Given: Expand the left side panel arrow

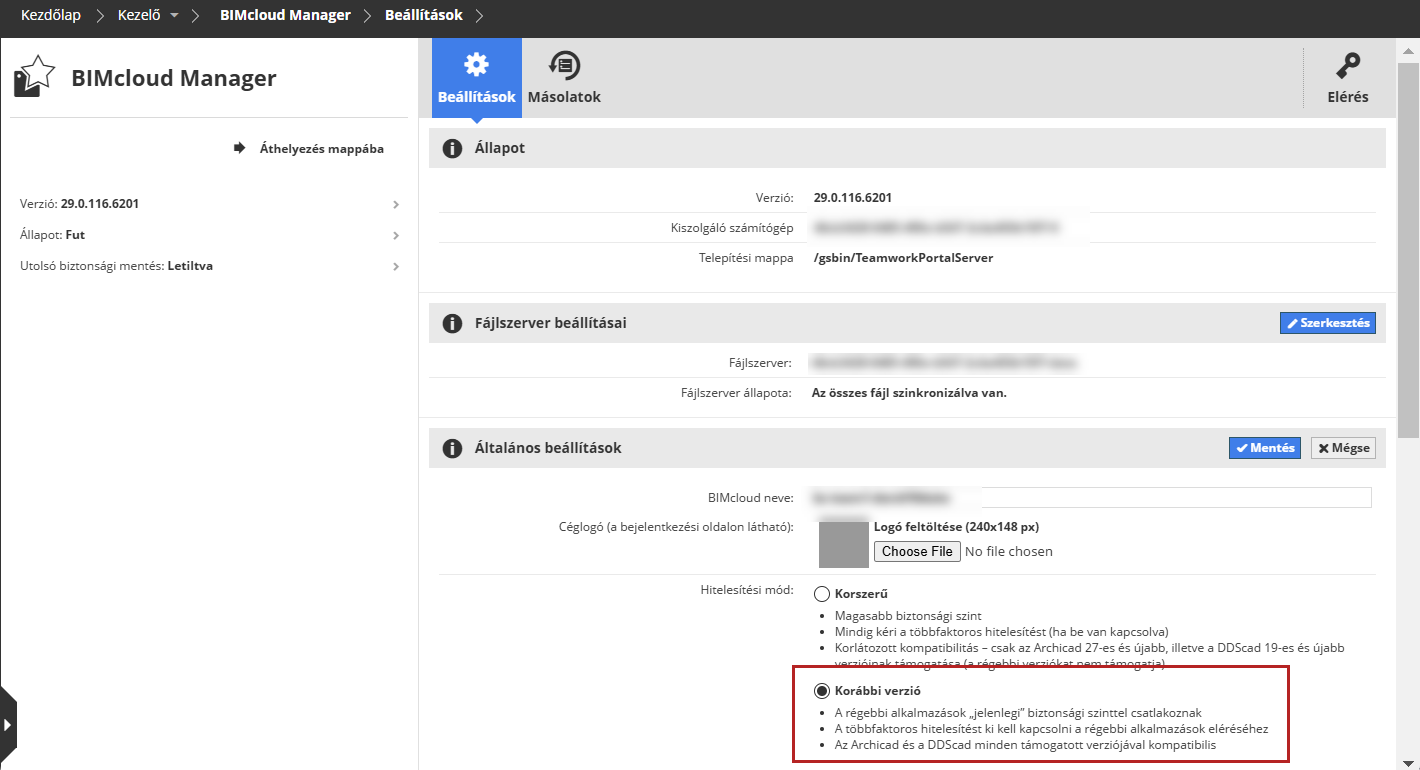Looking at the screenshot, I should 8,725.
